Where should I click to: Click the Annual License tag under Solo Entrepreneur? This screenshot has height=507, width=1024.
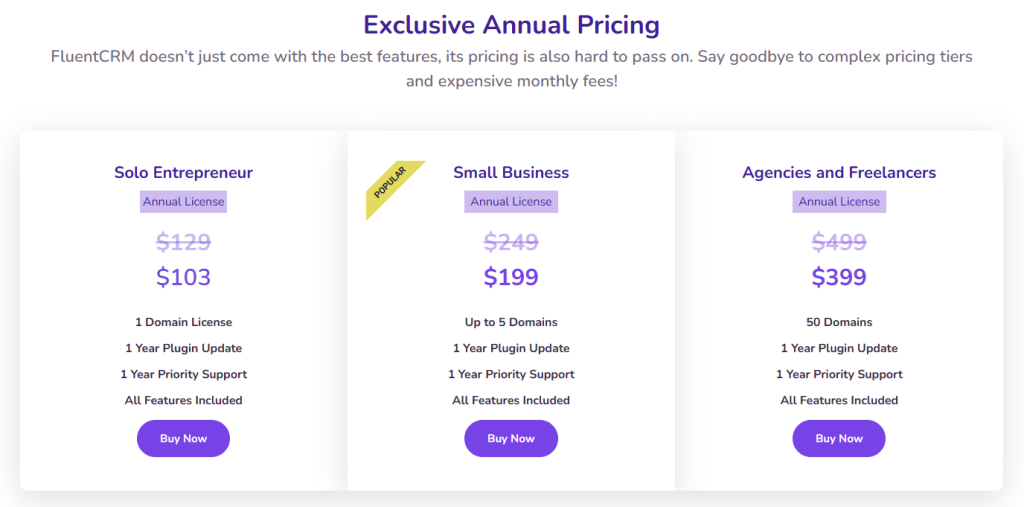pyautogui.click(x=184, y=202)
